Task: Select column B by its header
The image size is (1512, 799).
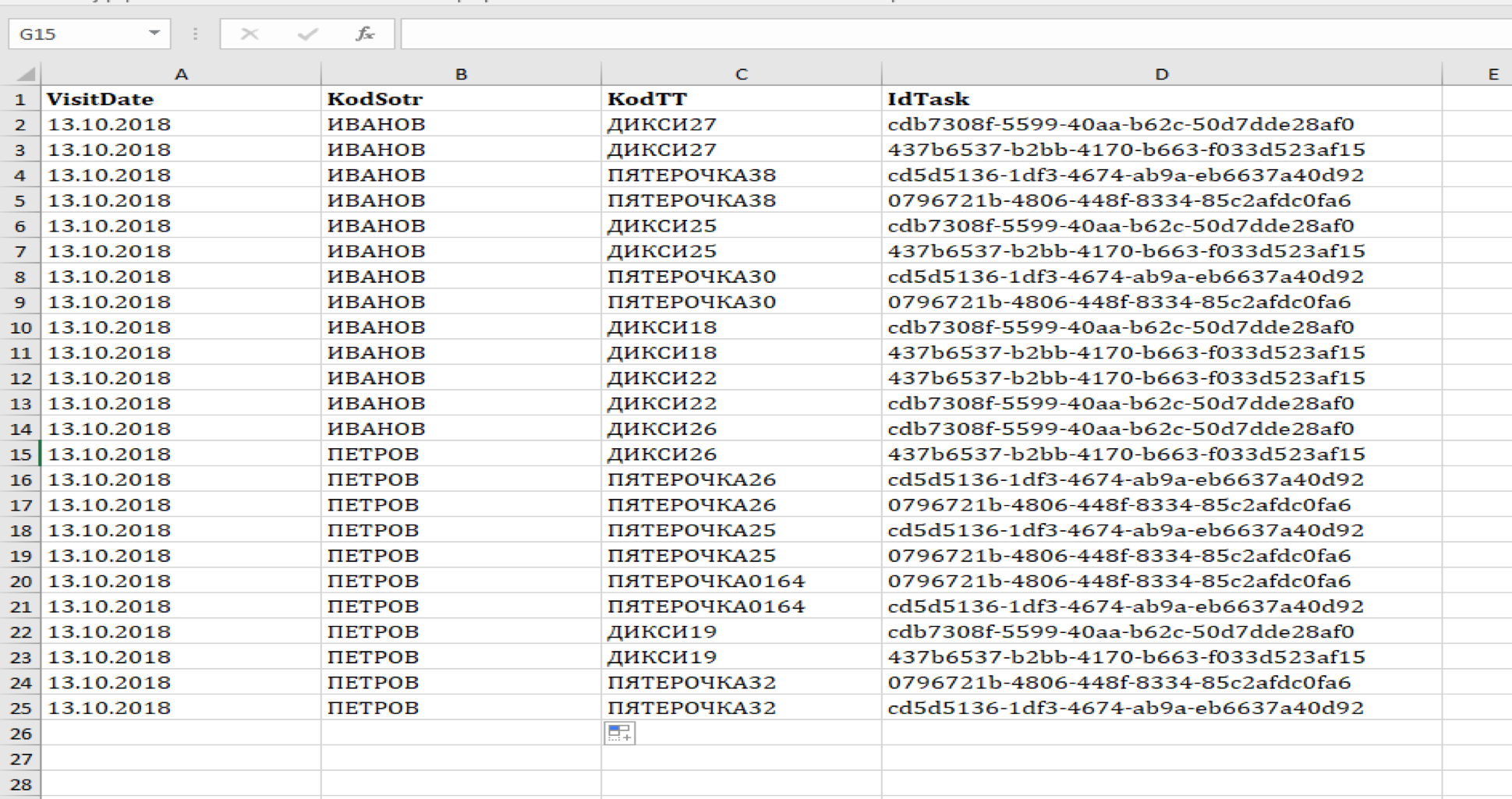Action: pyautogui.click(x=461, y=74)
